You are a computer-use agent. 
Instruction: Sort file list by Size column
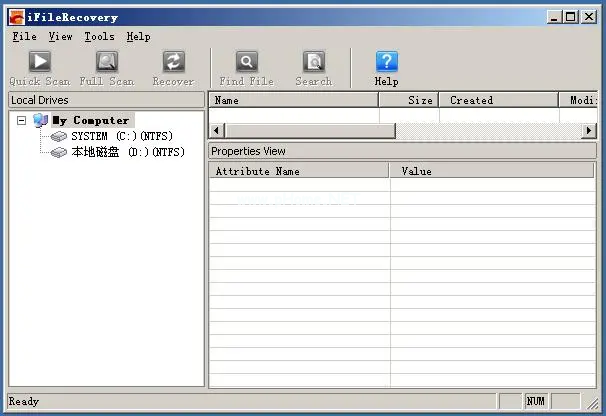coord(408,100)
